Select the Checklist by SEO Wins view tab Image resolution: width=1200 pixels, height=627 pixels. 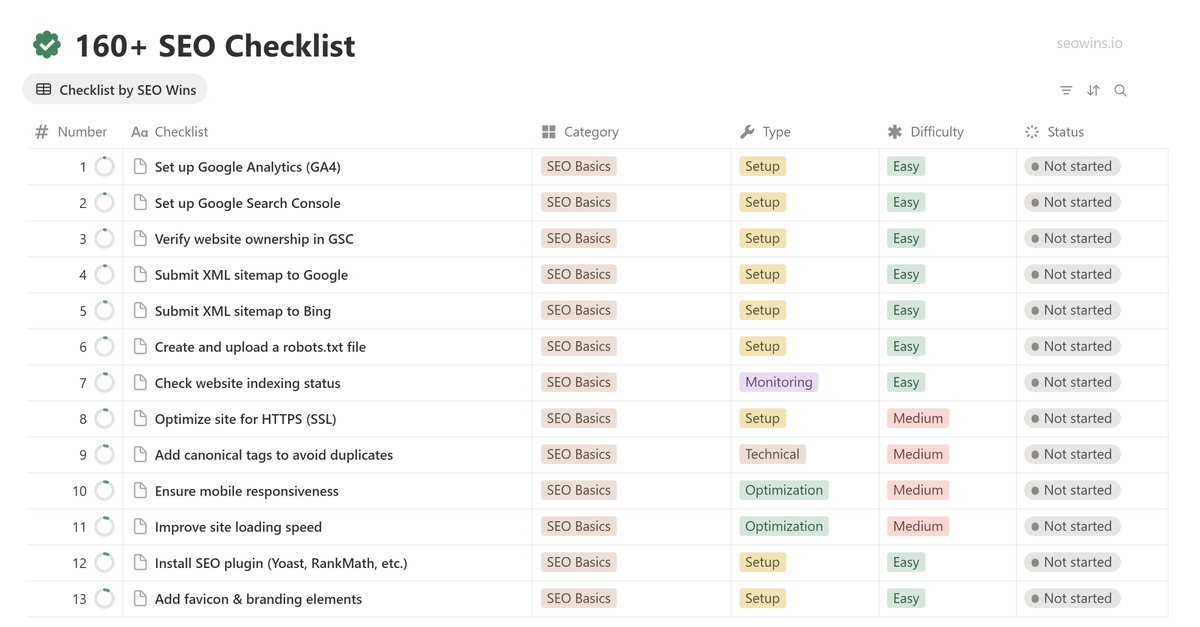115,89
